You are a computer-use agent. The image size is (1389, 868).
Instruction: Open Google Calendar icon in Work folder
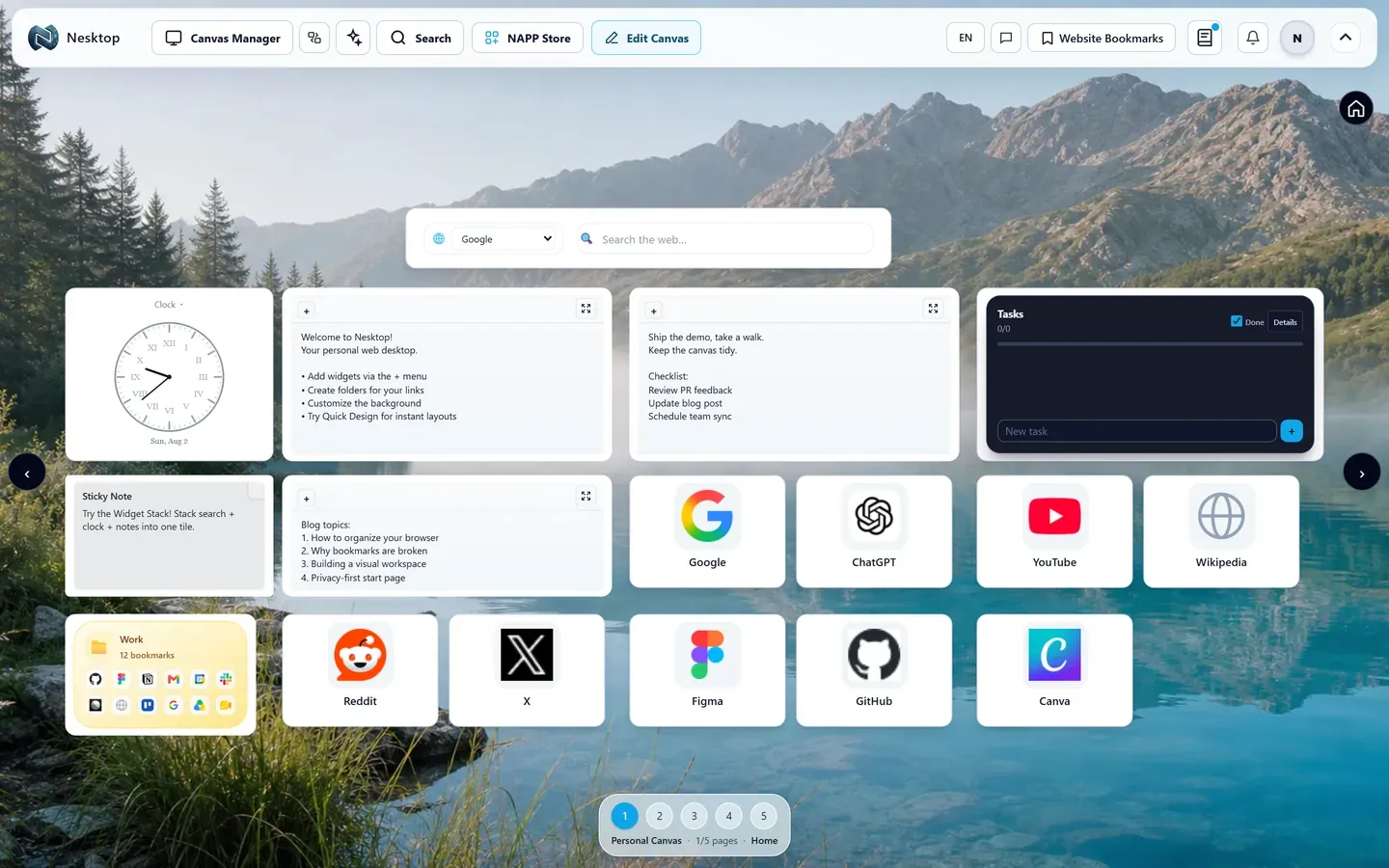pos(200,679)
